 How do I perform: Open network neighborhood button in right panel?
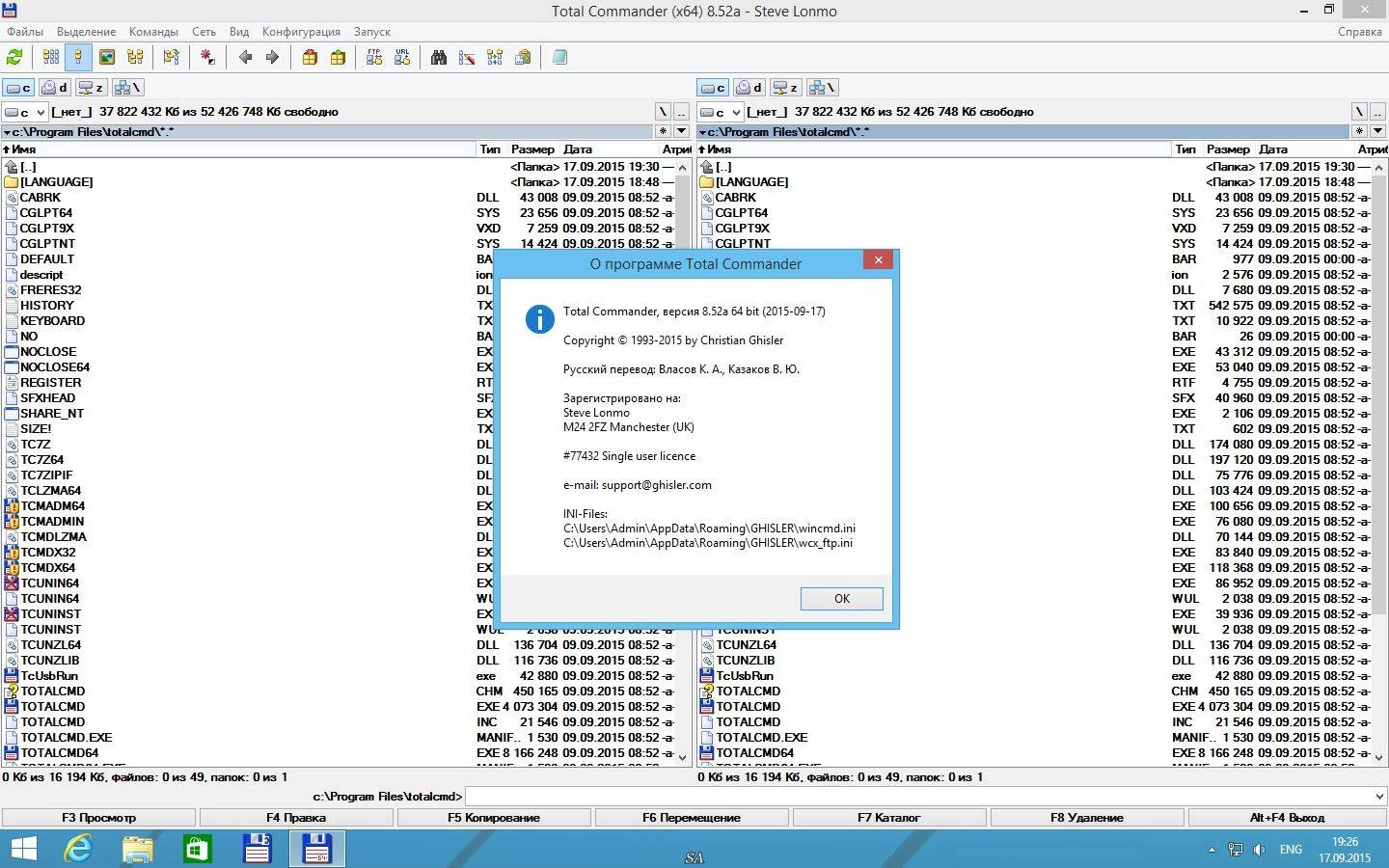pyautogui.click(x=822, y=88)
